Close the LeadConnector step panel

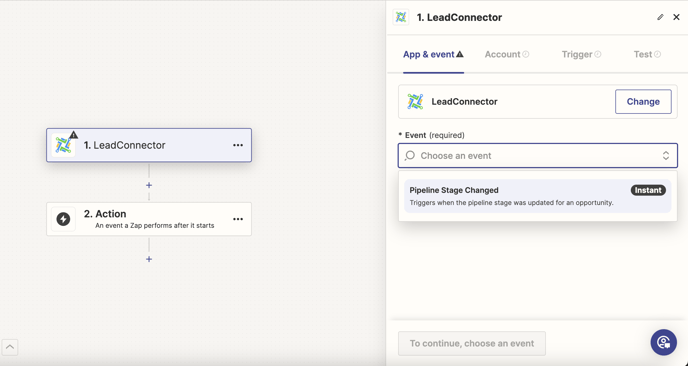click(676, 17)
